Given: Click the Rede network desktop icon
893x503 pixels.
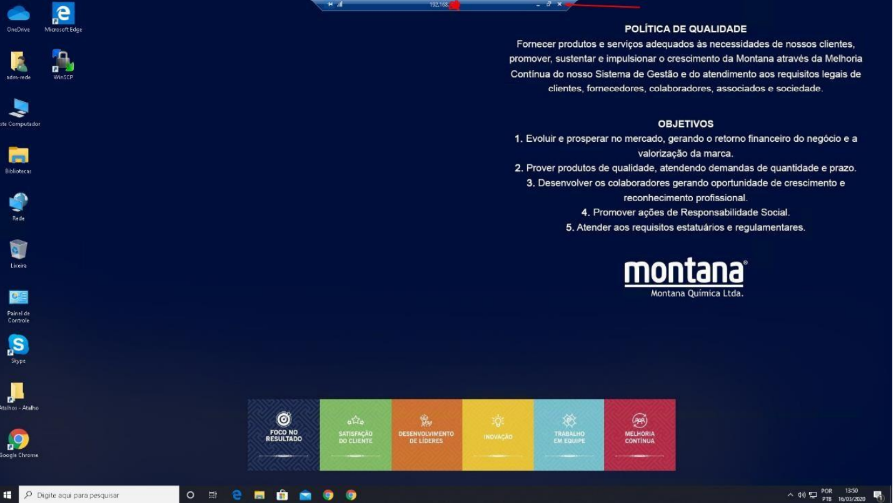Looking at the screenshot, I should (x=18, y=202).
